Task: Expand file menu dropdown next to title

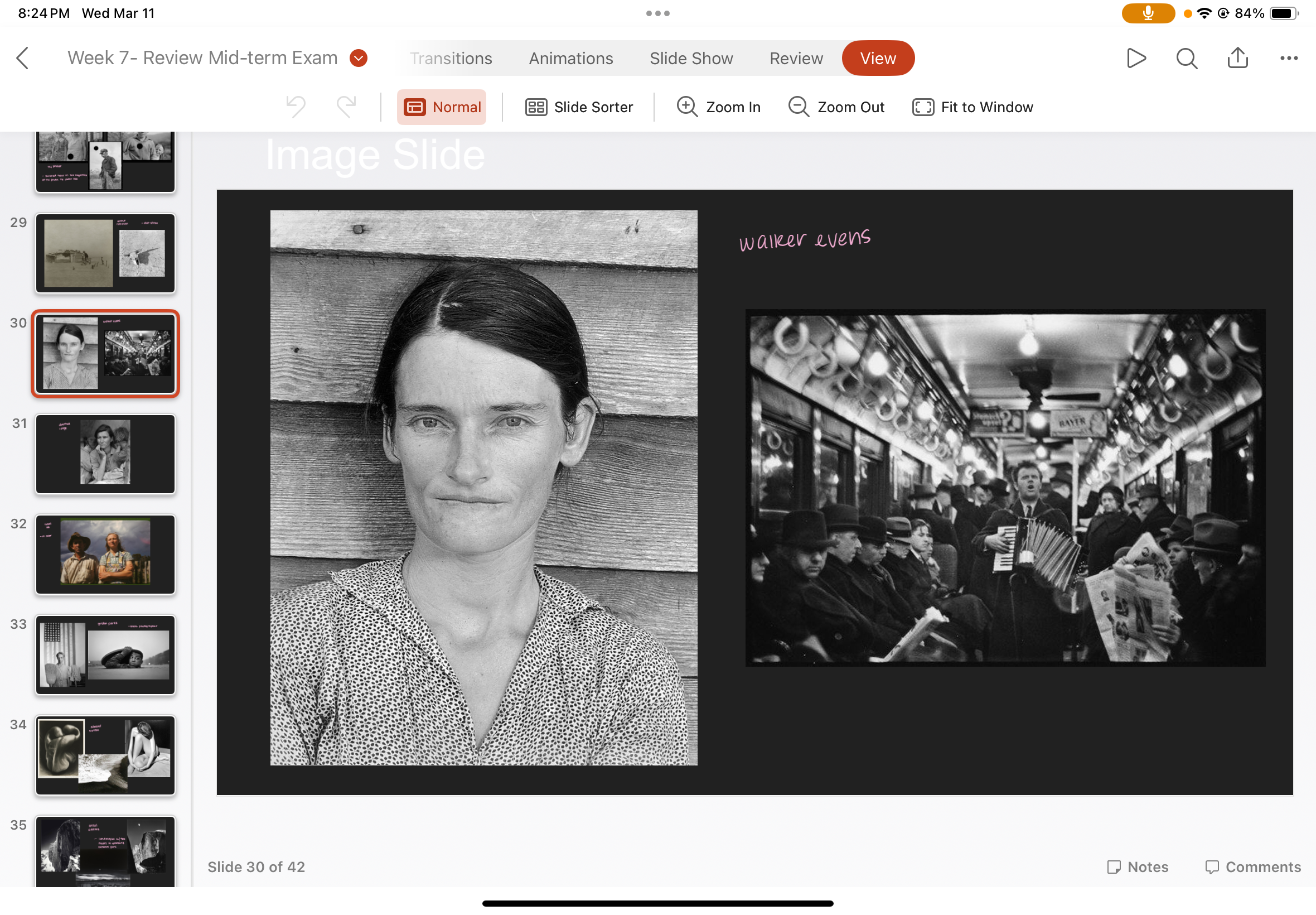Action: pos(359,58)
